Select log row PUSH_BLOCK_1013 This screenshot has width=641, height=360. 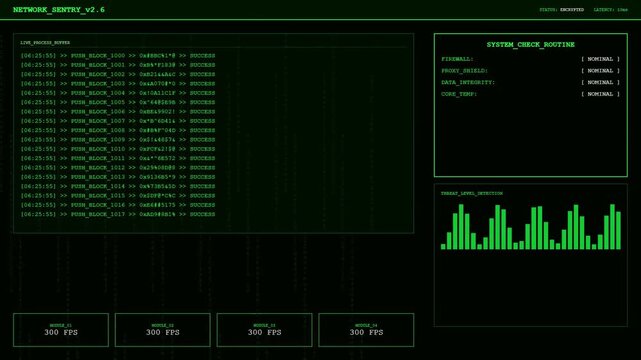pos(118,177)
